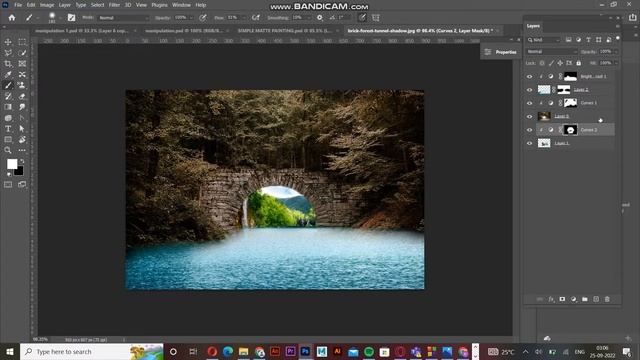Screen dimensions: 640x360
Task: Open the Image menu
Action: point(47,5)
